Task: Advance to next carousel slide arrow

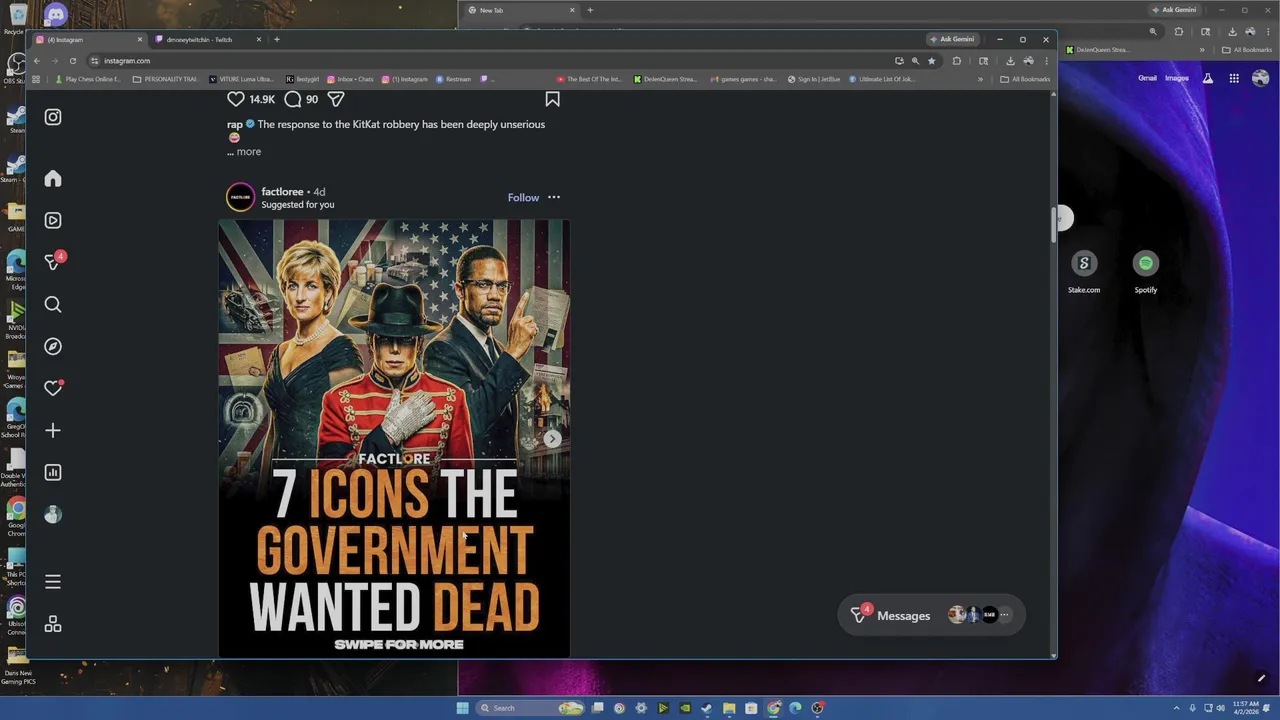Action: click(x=552, y=438)
